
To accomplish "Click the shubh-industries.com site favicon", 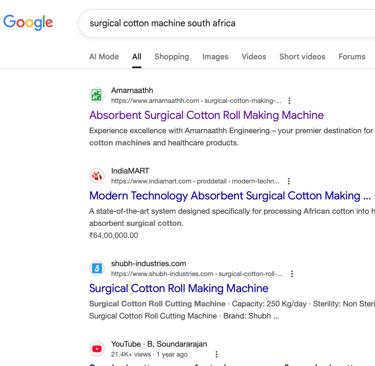I will tap(97, 268).
